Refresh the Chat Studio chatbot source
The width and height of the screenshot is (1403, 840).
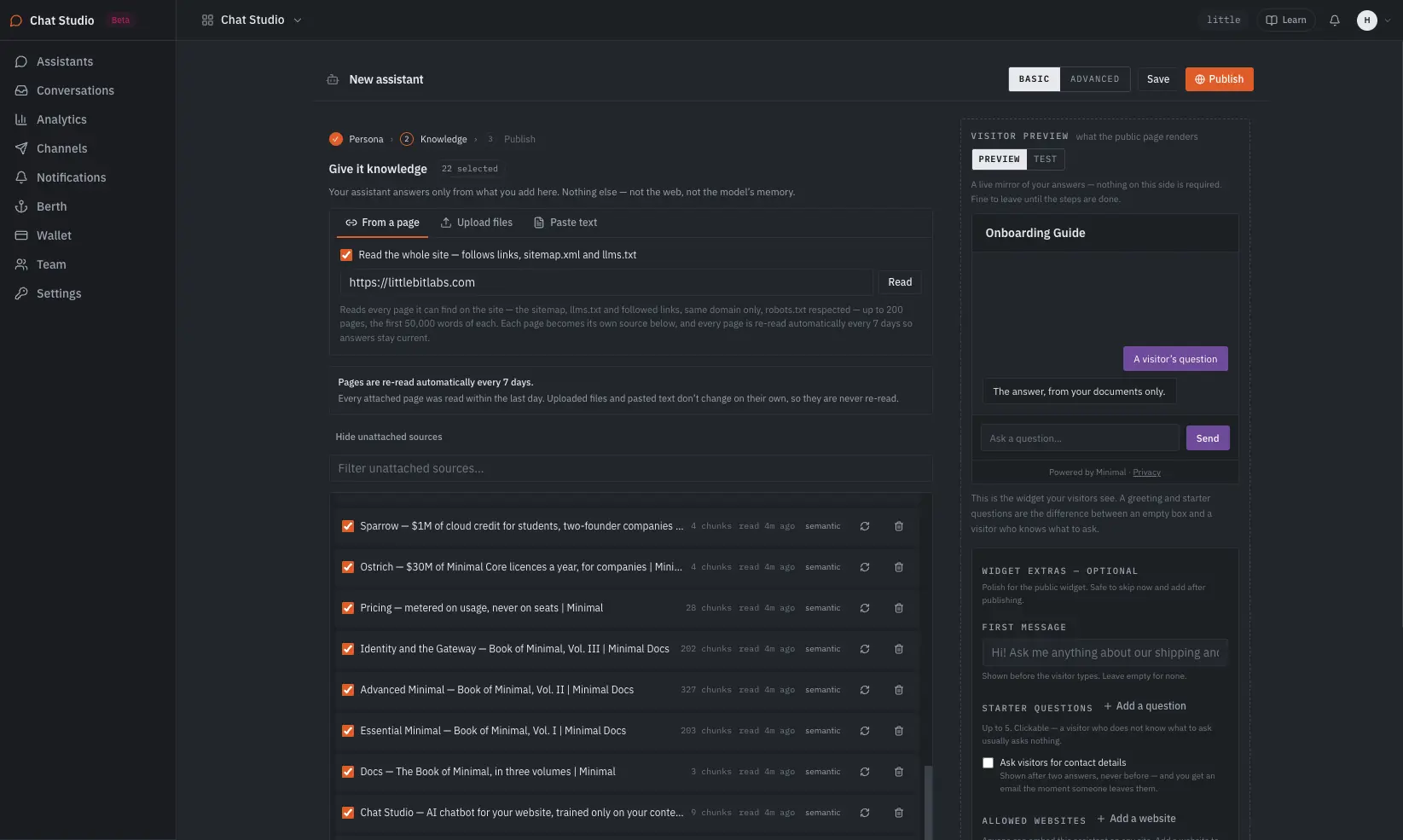click(865, 813)
